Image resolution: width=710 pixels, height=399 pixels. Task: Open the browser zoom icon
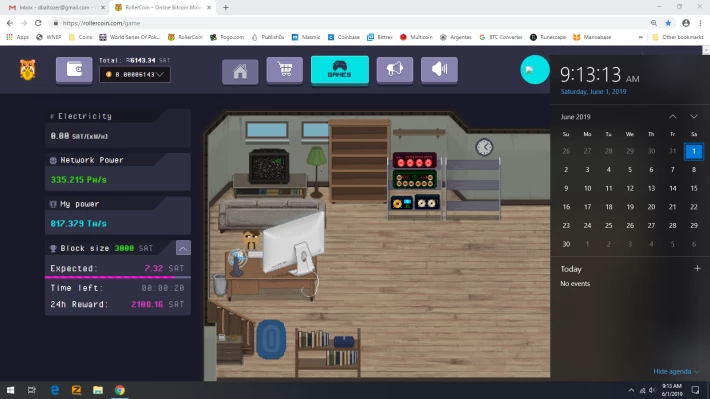(654, 23)
